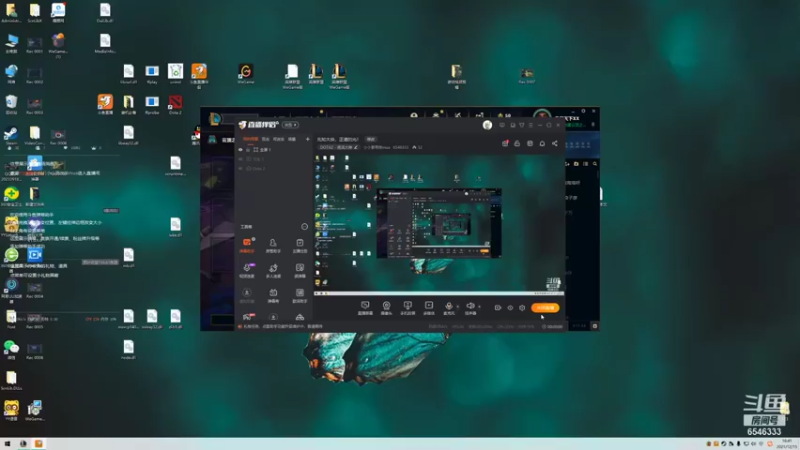Open mode dropdown beside the app logo
This screenshot has width=800, height=450.
click(x=290, y=125)
